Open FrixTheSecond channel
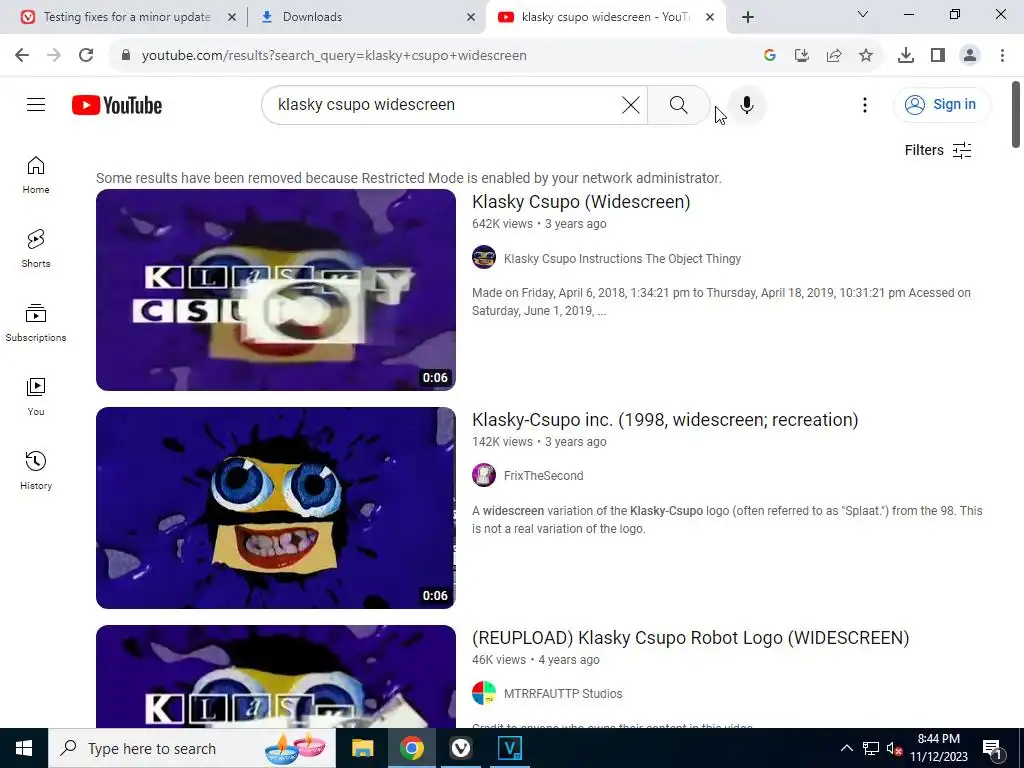The image size is (1024, 768). tap(543, 475)
